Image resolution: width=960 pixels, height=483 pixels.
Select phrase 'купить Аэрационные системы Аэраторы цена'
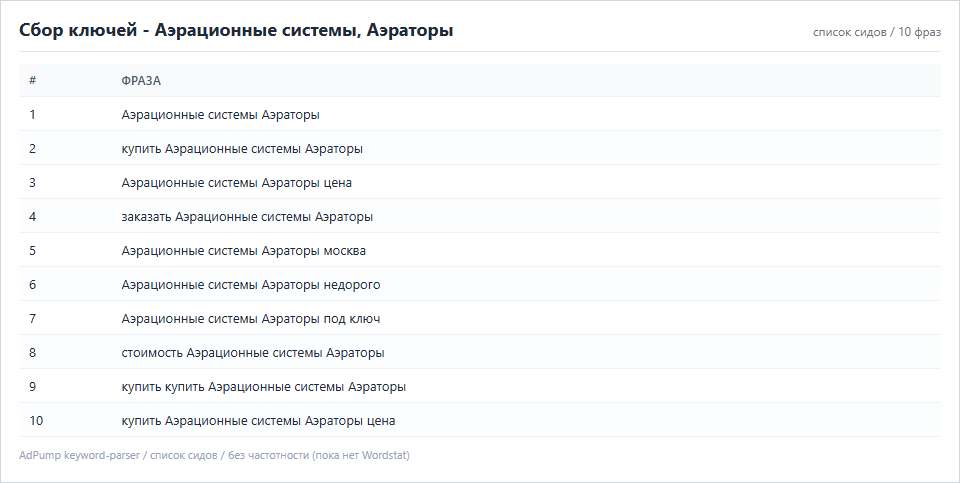point(258,421)
